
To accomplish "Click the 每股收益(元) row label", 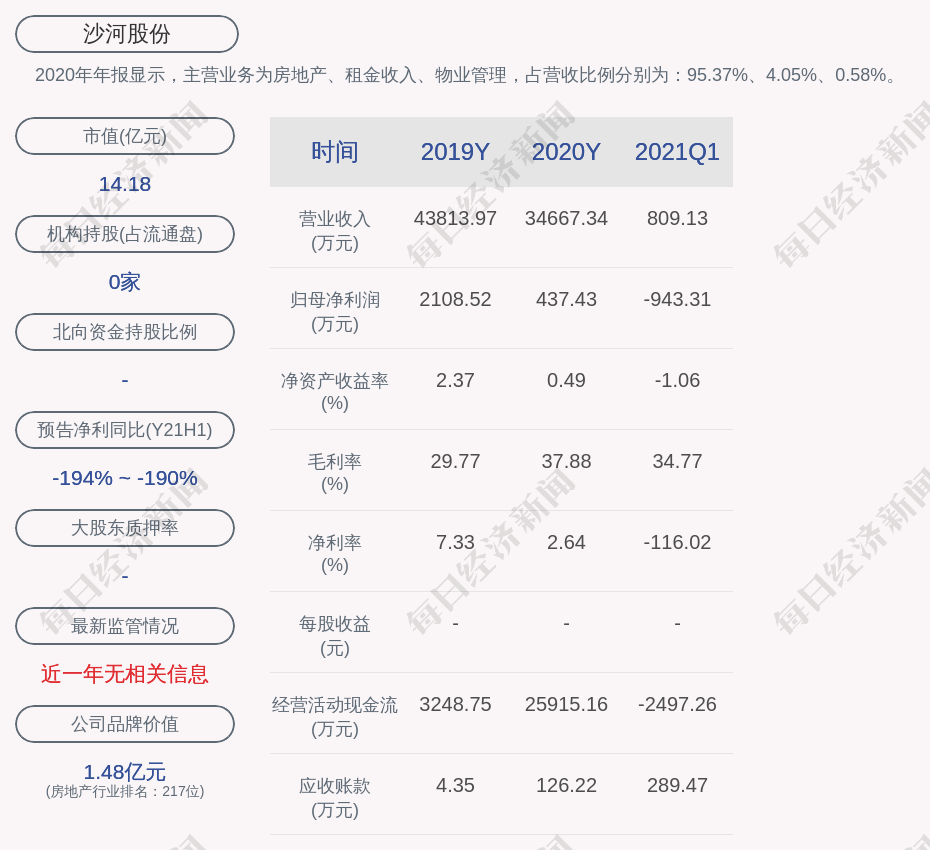I will [x=335, y=636].
